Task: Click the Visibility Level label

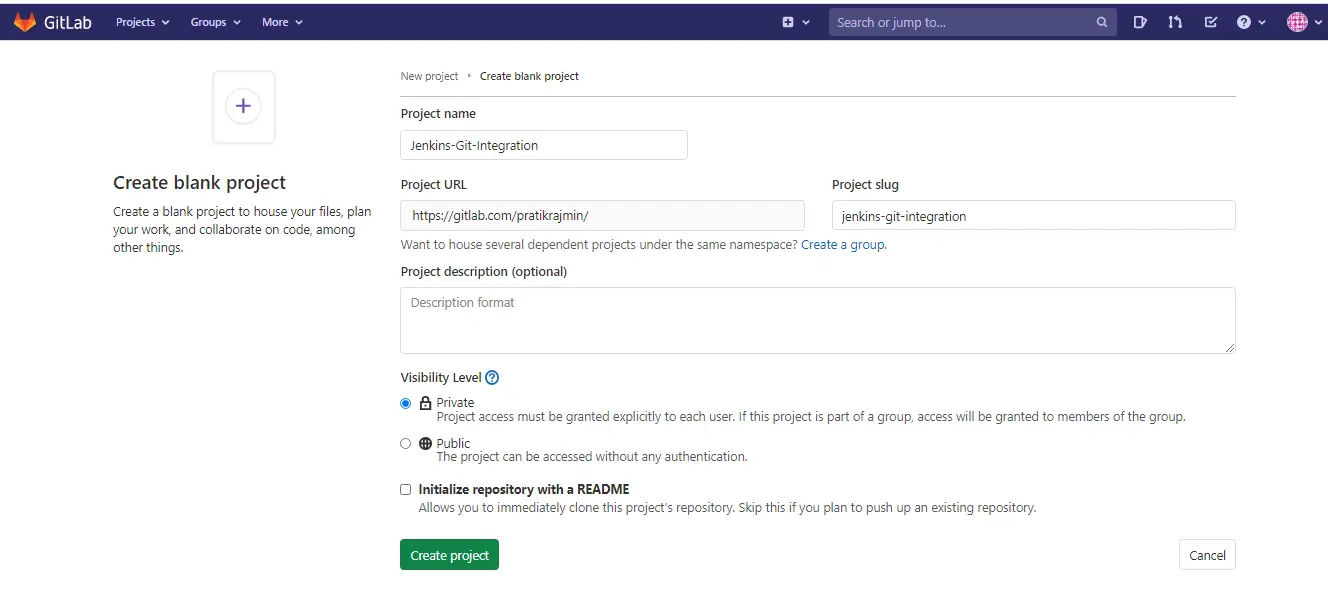Action: click(x=441, y=378)
